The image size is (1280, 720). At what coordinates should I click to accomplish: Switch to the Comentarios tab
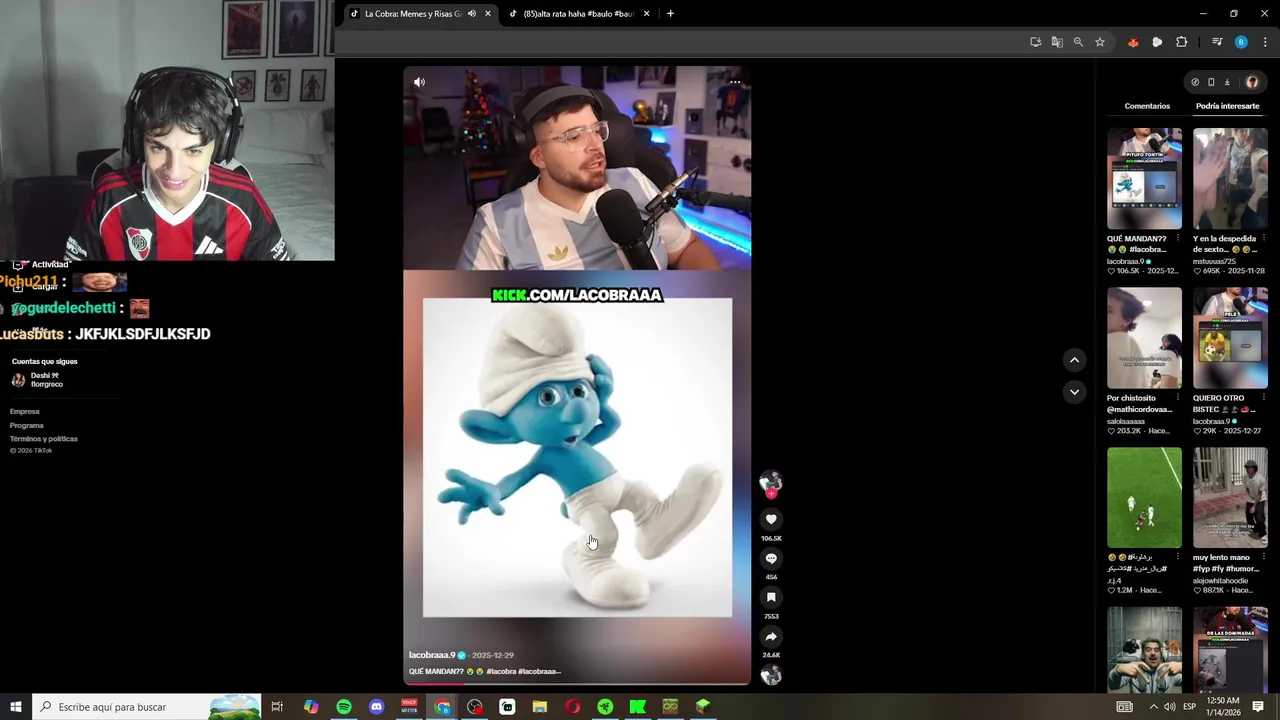point(1147,106)
